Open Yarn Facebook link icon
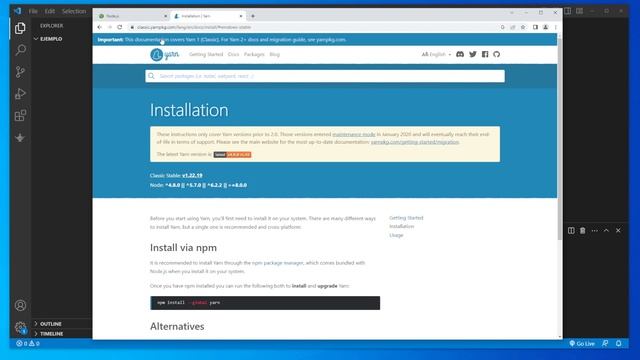Screen dimensions: 640x360 tap(485, 54)
